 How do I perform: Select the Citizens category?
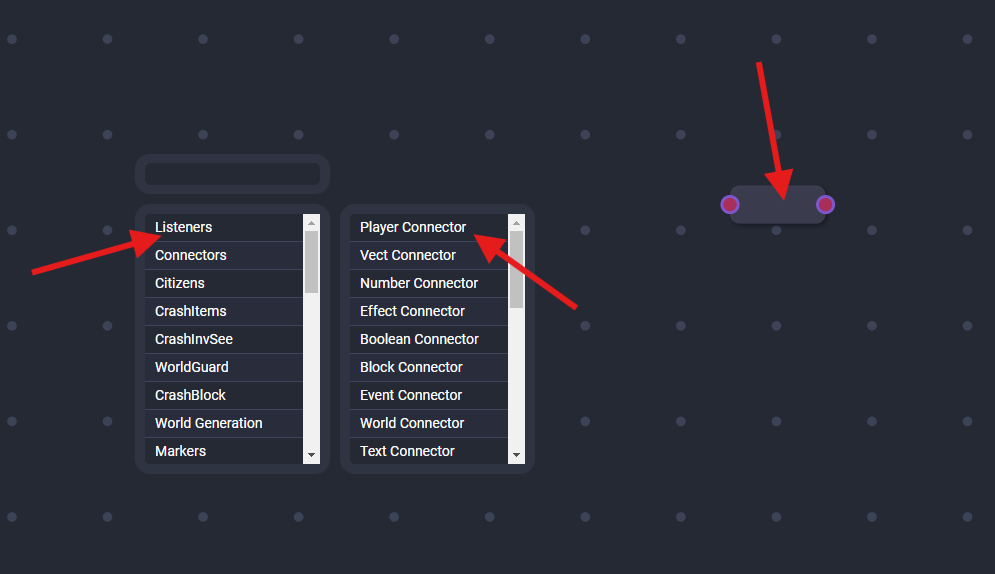point(223,283)
